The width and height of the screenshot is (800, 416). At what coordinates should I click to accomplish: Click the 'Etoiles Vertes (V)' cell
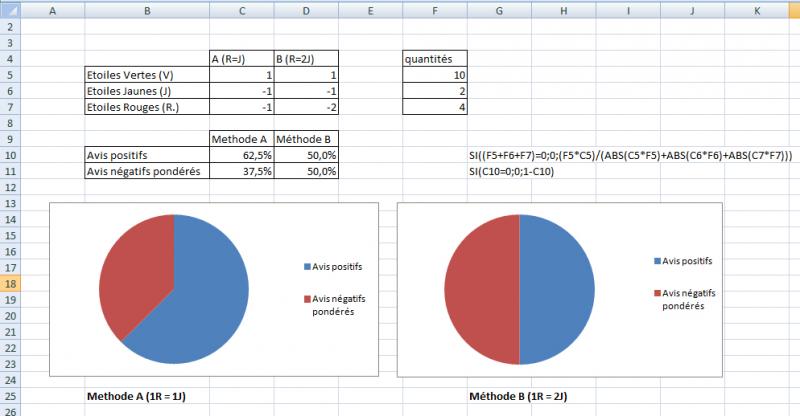(x=147, y=75)
